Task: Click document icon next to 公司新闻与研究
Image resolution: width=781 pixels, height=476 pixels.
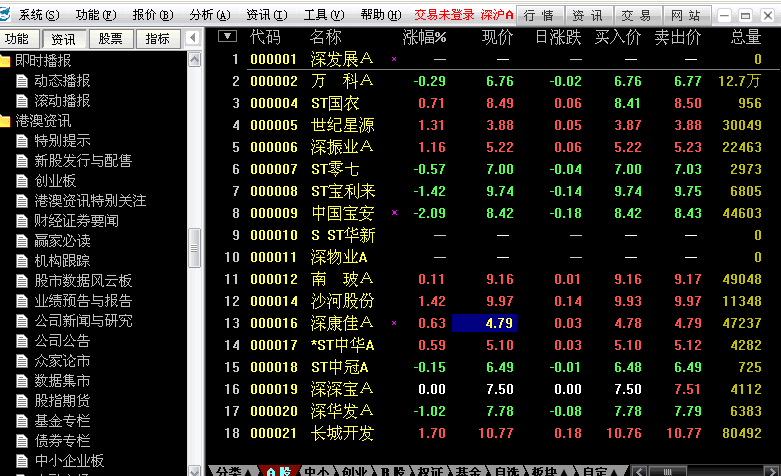Action: pyautogui.click(x=22, y=321)
